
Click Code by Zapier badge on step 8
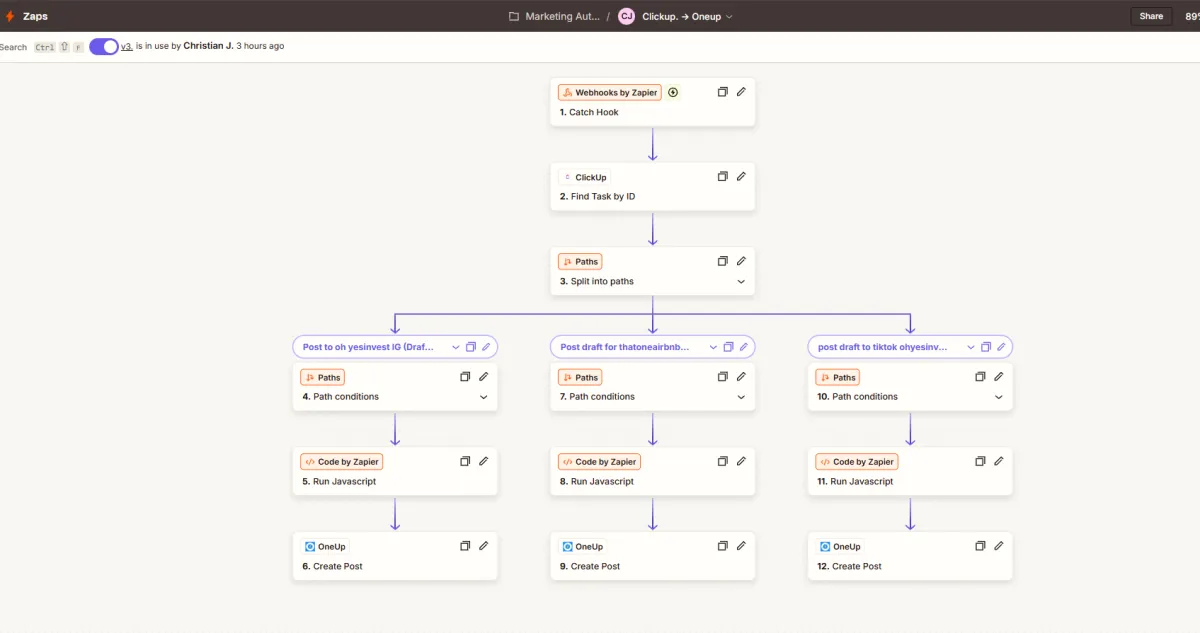(599, 462)
